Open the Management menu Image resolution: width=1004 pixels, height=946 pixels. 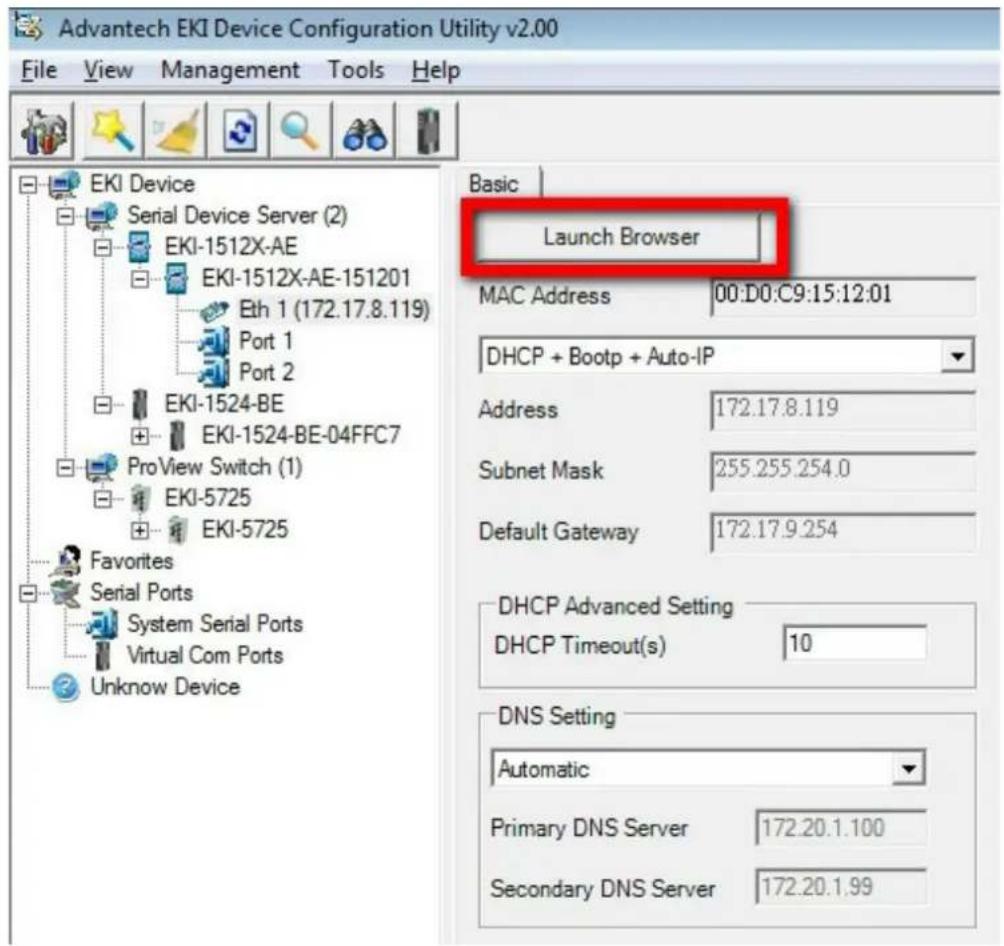(x=230, y=70)
